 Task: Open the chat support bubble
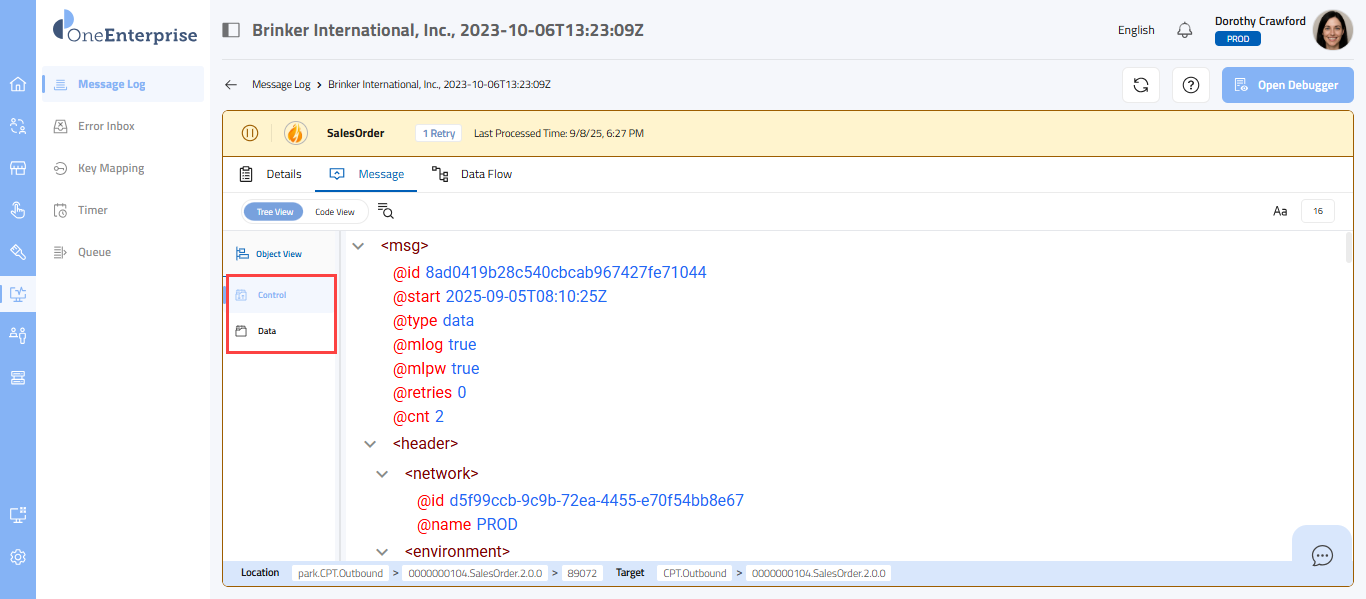(x=1322, y=555)
